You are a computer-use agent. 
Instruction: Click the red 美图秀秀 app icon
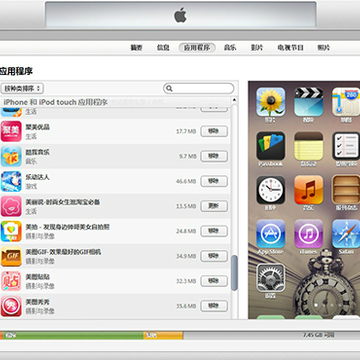pos(11,306)
